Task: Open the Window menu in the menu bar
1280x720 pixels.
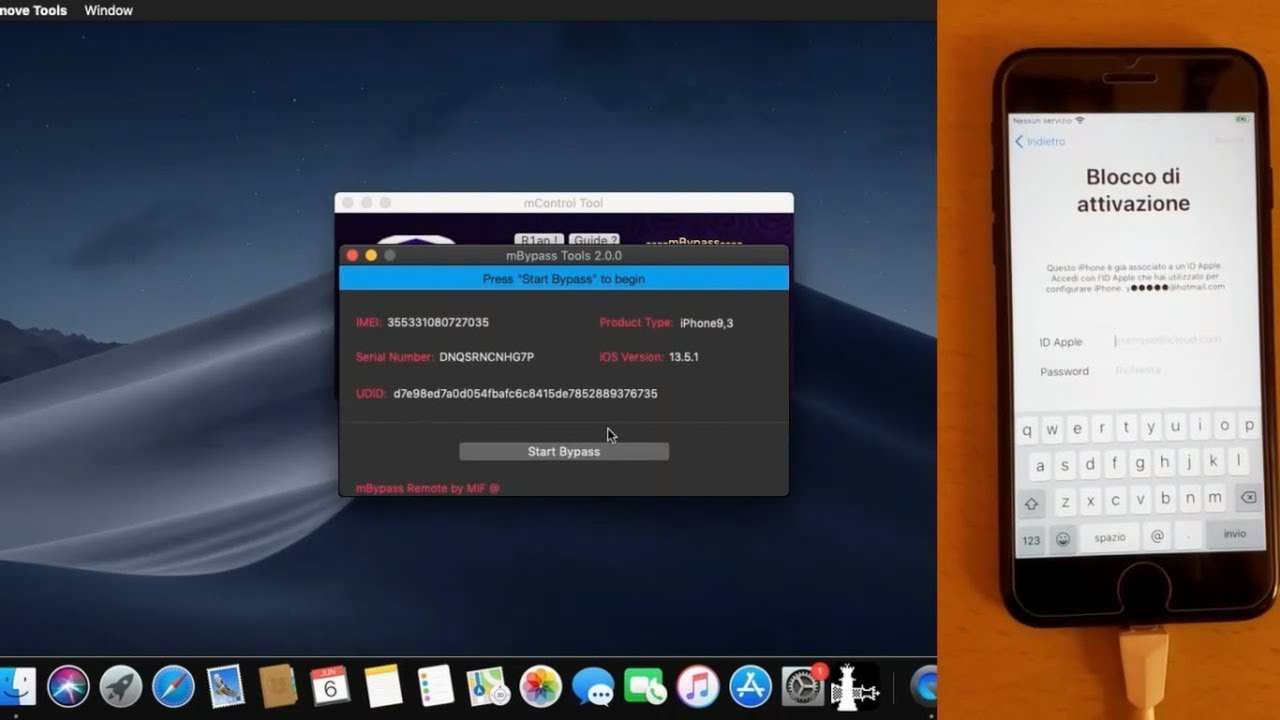Action: pyautogui.click(x=108, y=10)
